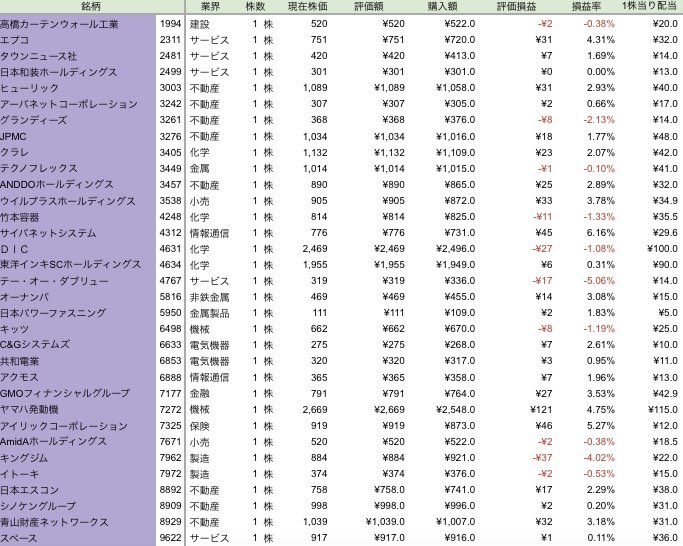Screen dimensions: 683x546
Task: Click the ¥42.9 dividend cell
Action: tap(665, 394)
